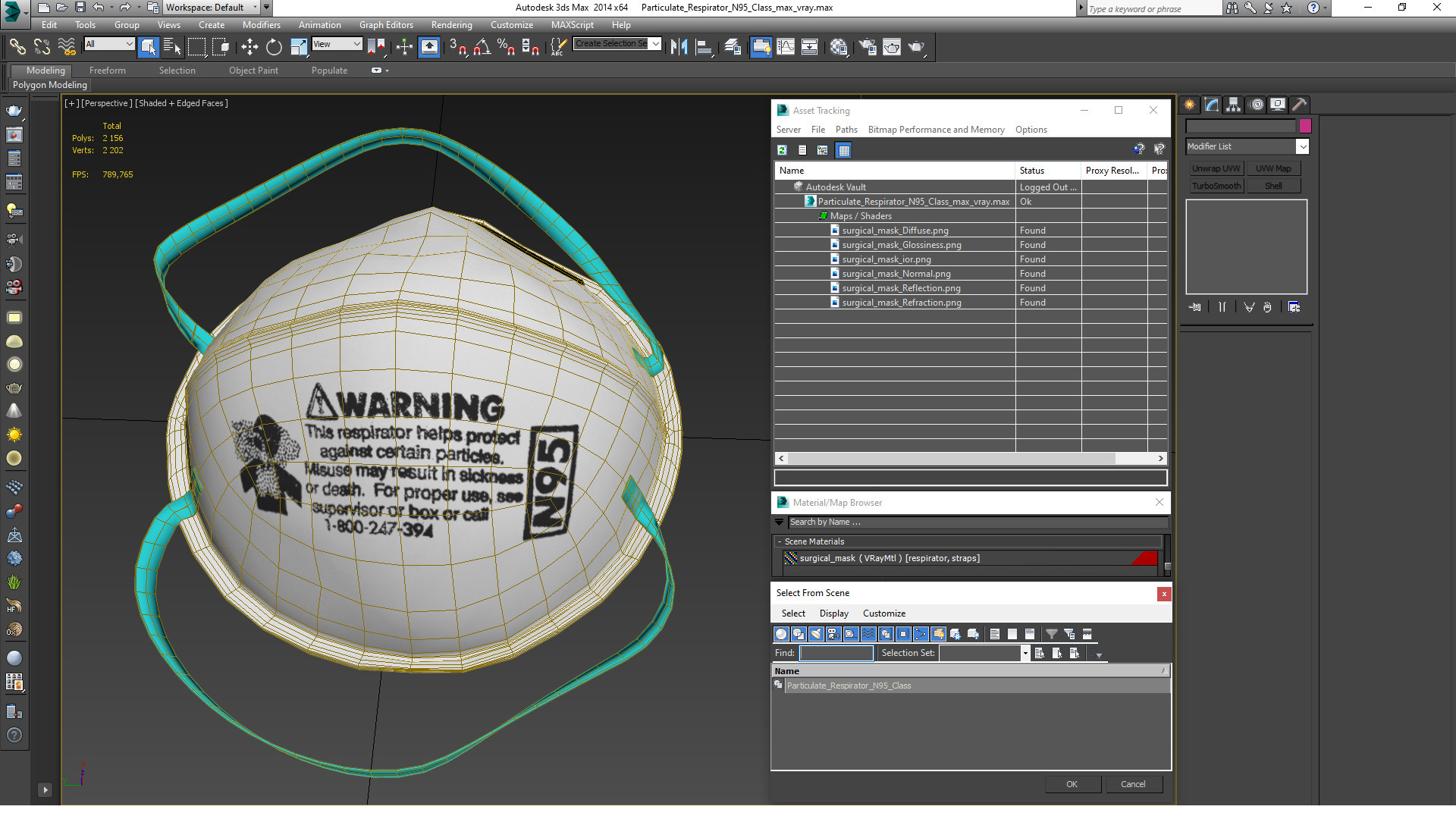Image resolution: width=1456 pixels, height=819 pixels.
Task: Click Cancel in Select From Scene
Action: (x=1133, y=784)
